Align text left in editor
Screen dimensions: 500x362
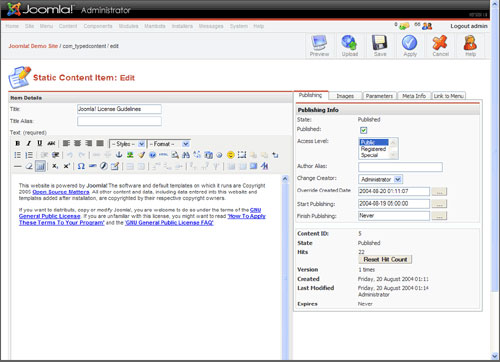click(x=66, y=143)
